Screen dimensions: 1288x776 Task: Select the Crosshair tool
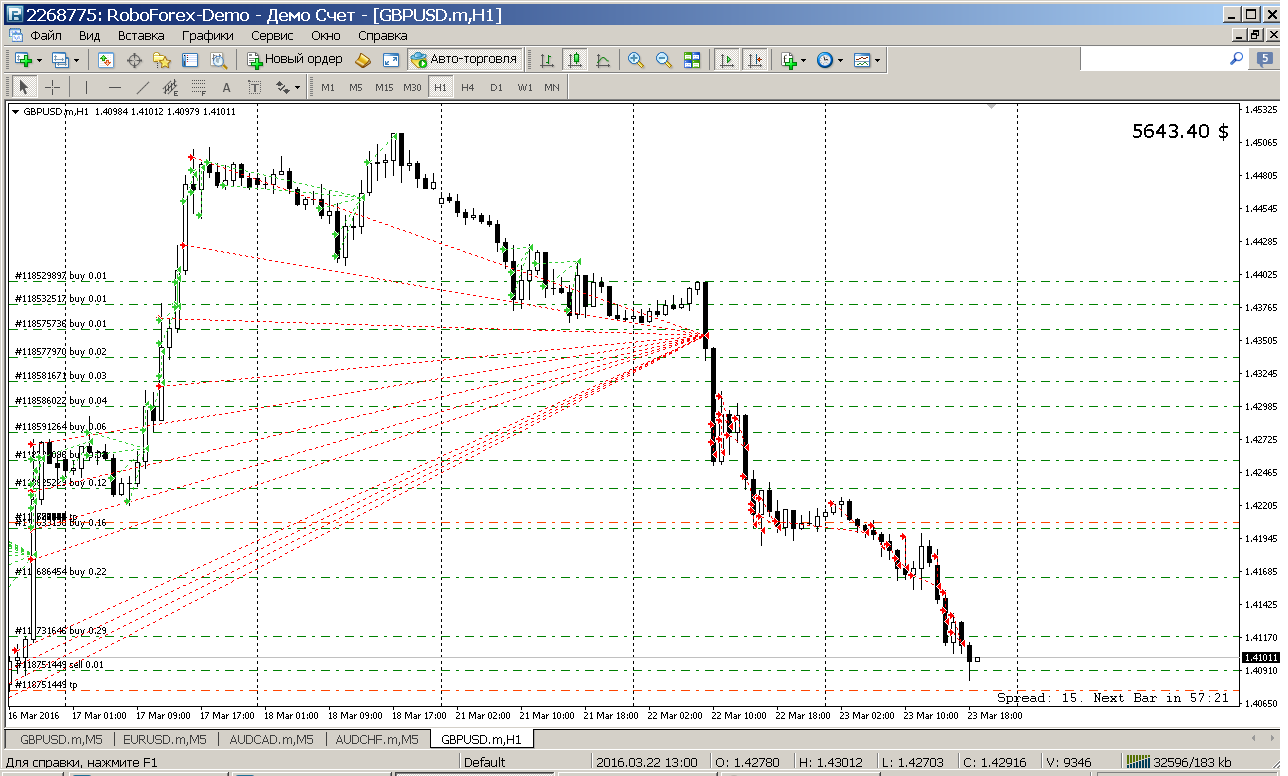[x=53, y=87]
